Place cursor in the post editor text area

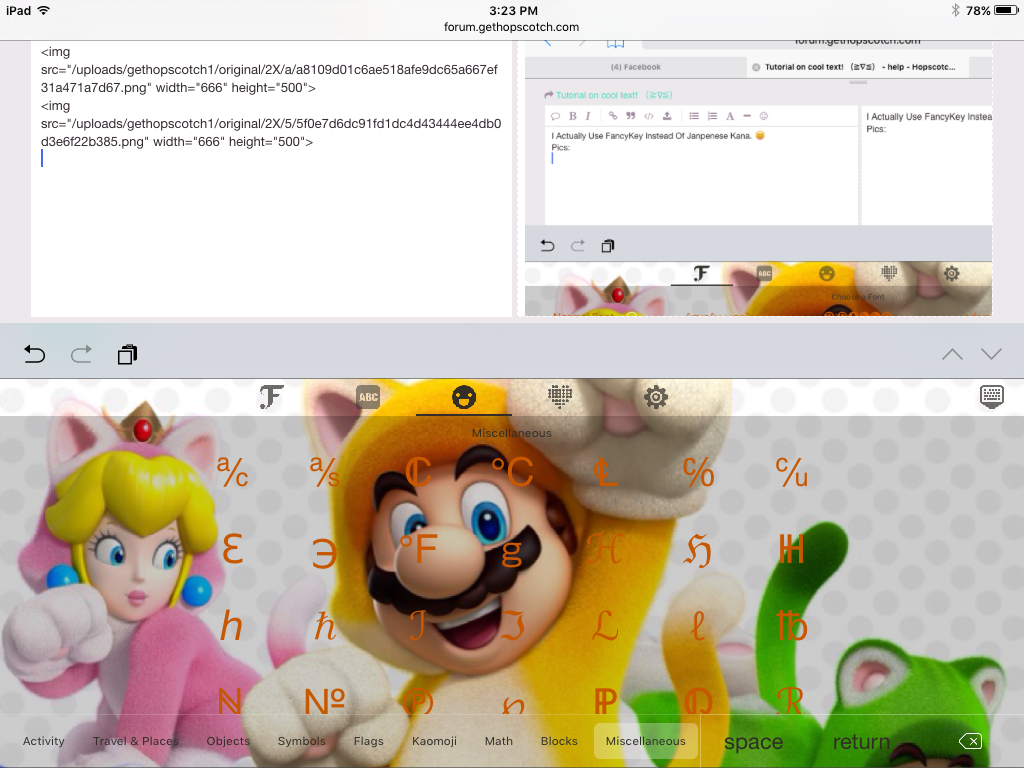[271, 178]
